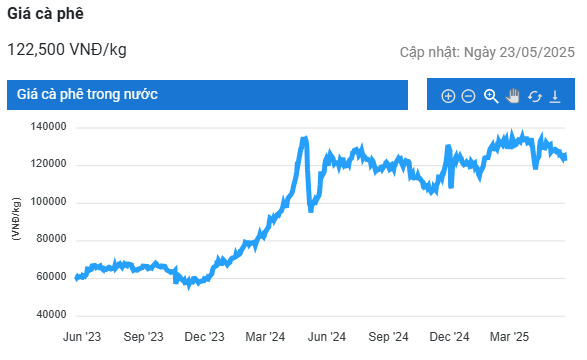587x360 pixels.
Task: Click the Sep '23 axis label
Action: click(x=144, y=337)
